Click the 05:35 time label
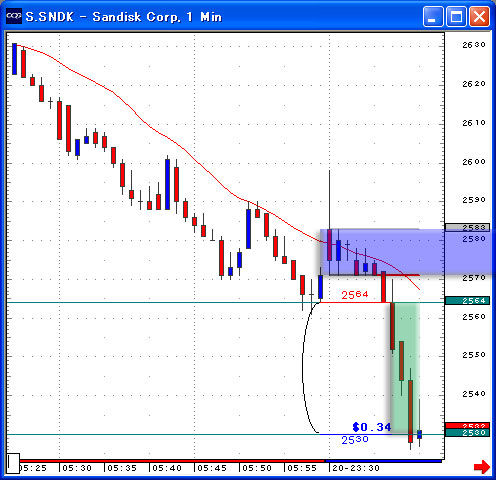496x480 pixels. pos(122,468)
